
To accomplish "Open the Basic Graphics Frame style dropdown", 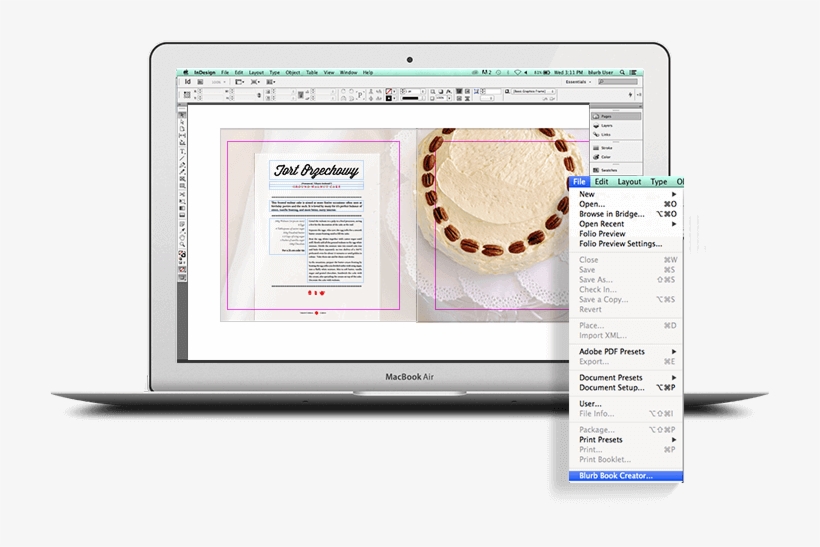I will pyautogui.click(x=533, y=92).
